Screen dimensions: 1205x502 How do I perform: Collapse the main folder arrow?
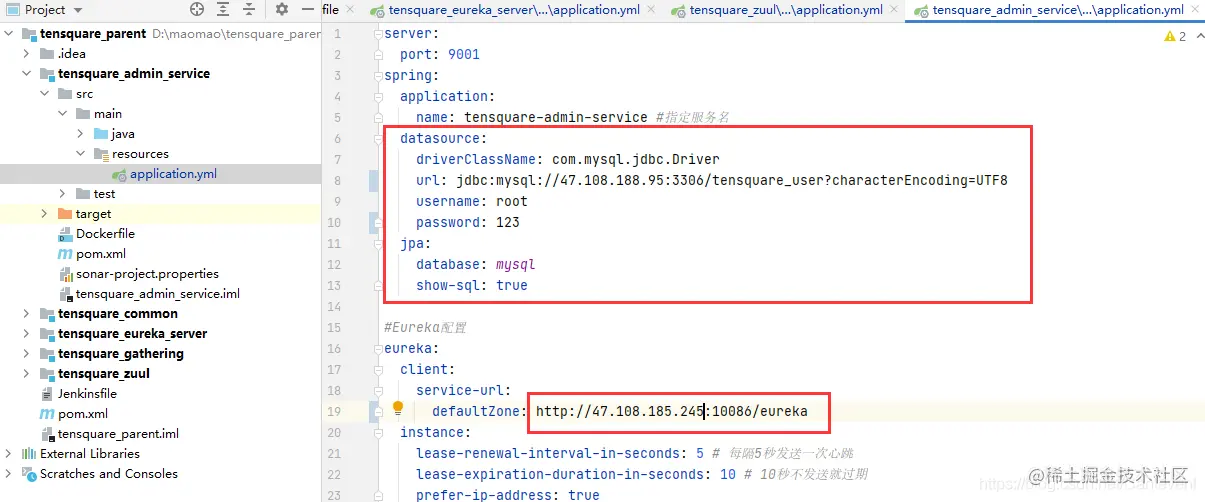[64, 113]
